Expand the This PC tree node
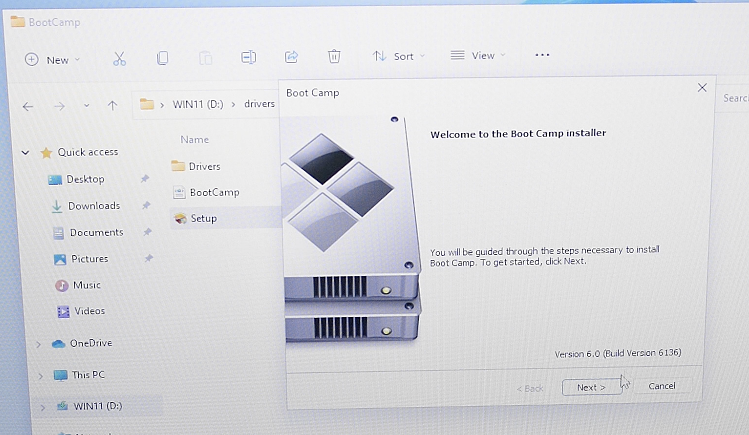 click(x=40, y=376)
